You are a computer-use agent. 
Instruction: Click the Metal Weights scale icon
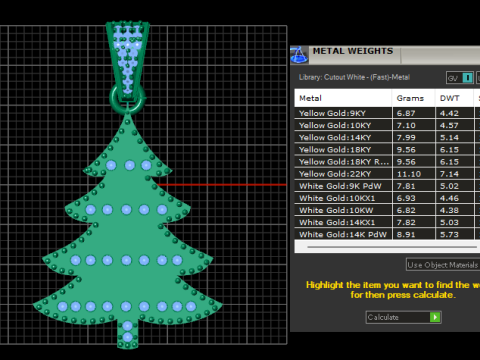(299, 55)
